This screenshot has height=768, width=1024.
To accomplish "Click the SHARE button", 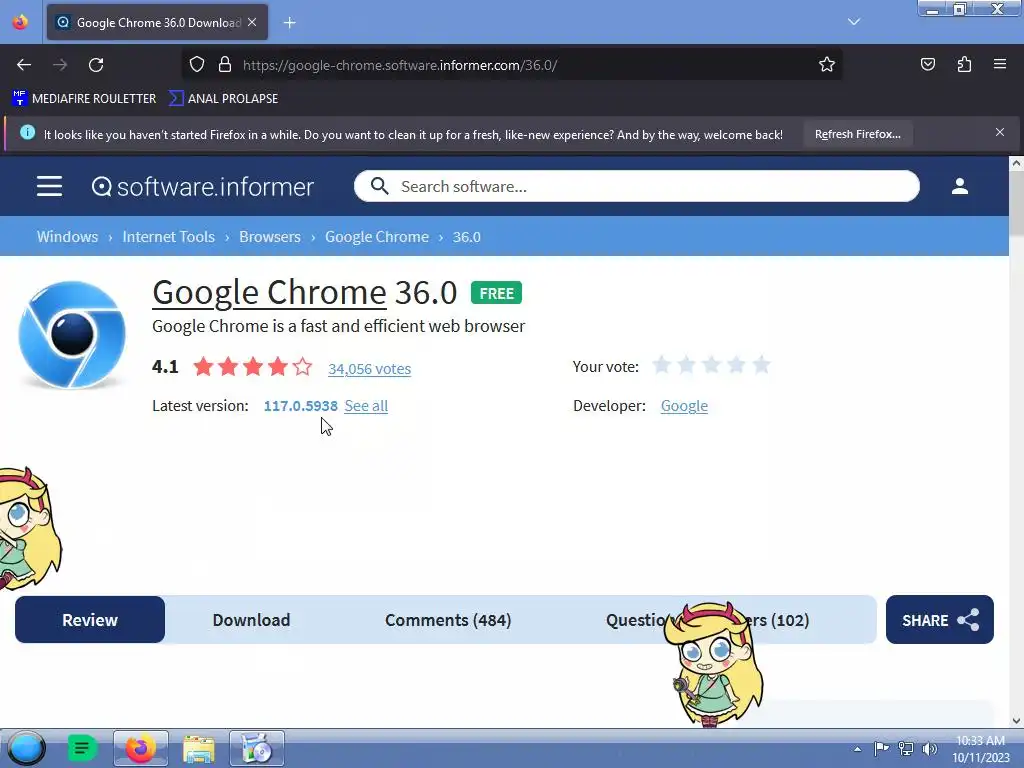I will [940, 620].
